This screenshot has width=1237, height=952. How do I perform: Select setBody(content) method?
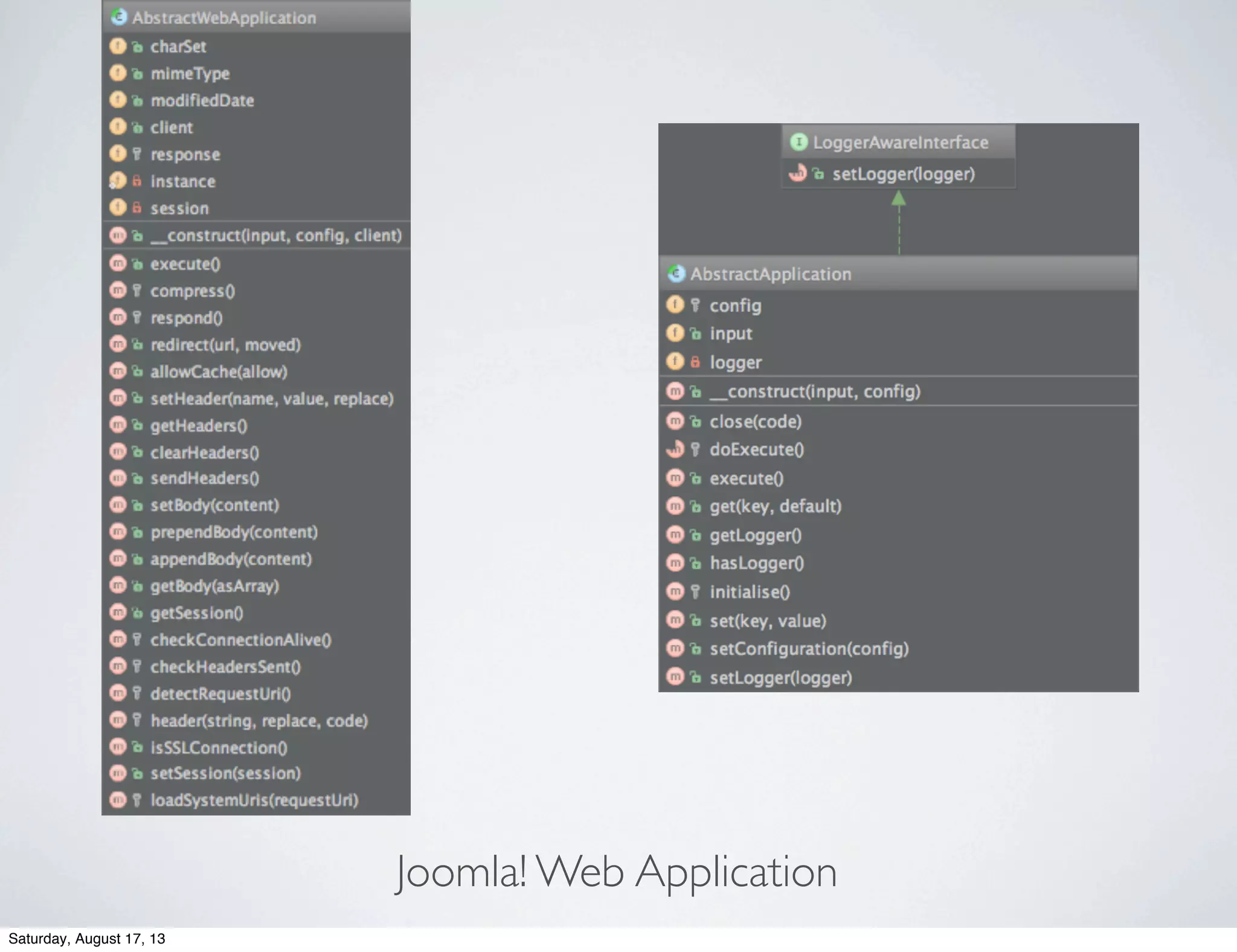tap(257, 504)
